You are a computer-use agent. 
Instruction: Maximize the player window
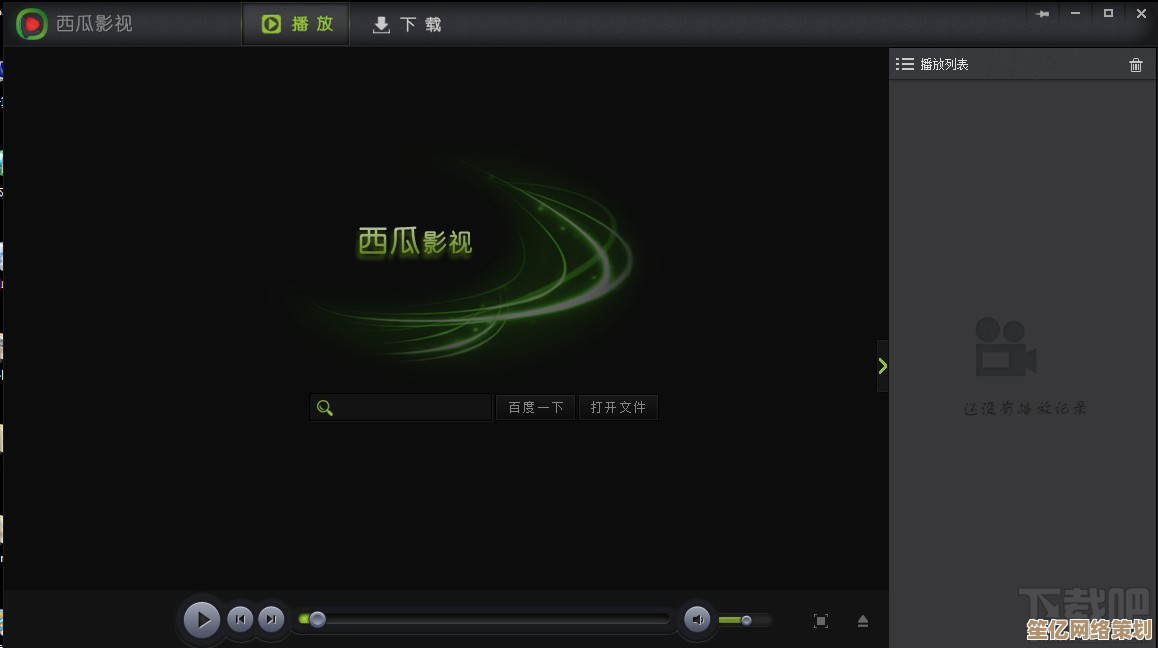(1108, 14)
